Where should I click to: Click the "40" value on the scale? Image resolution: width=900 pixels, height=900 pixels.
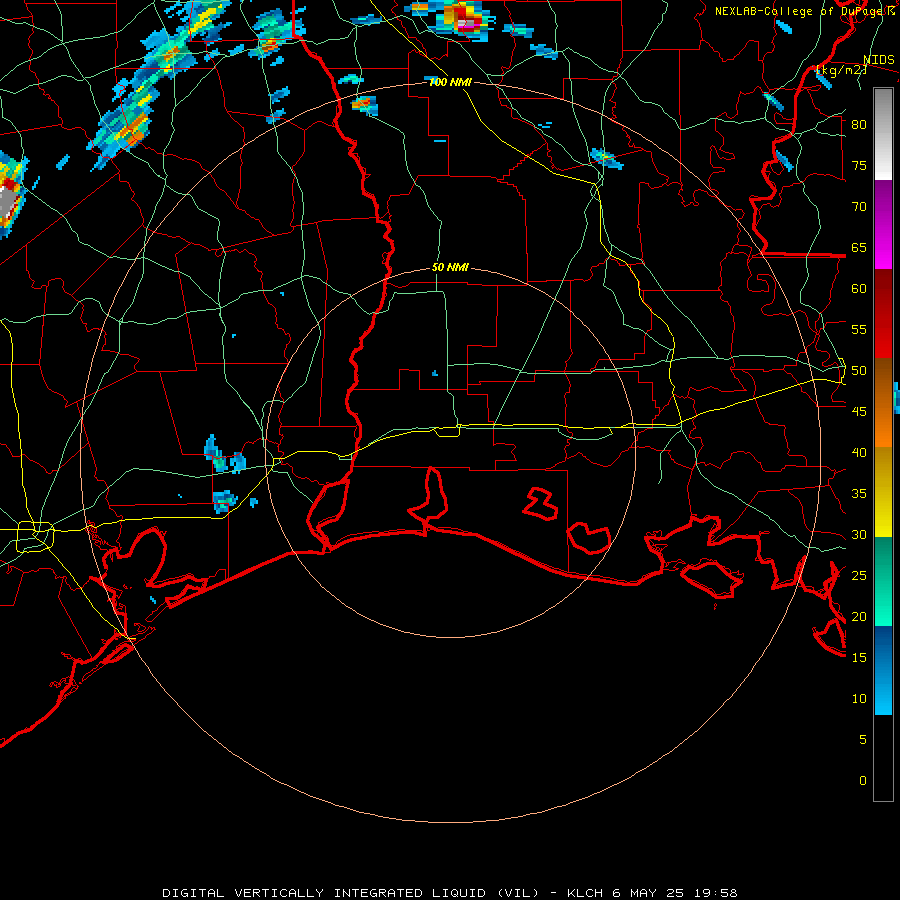click(x=859, y=452)
